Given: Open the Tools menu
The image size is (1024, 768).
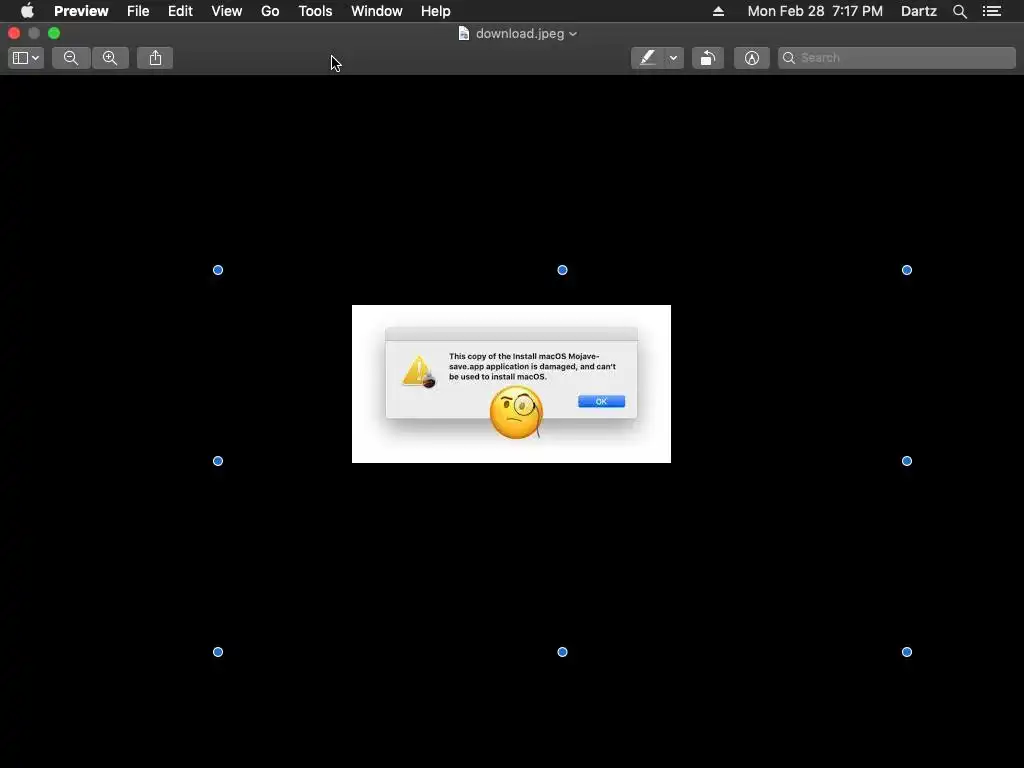Looking at the screenshot, I should pyautogui.click(x=315, y=11).
